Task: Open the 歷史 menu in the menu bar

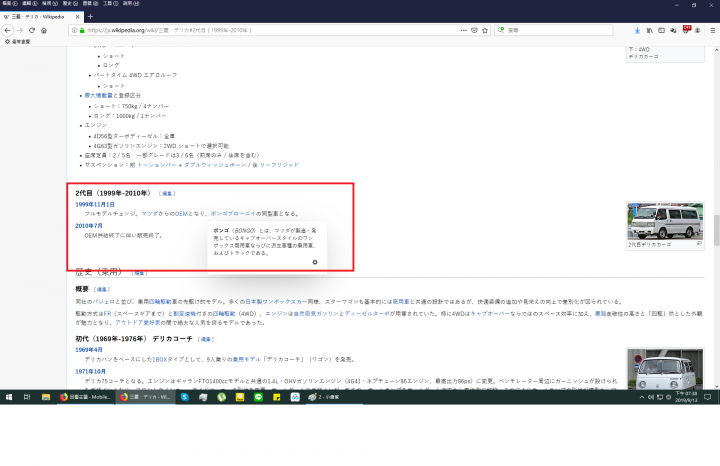Action: point(70,3)
